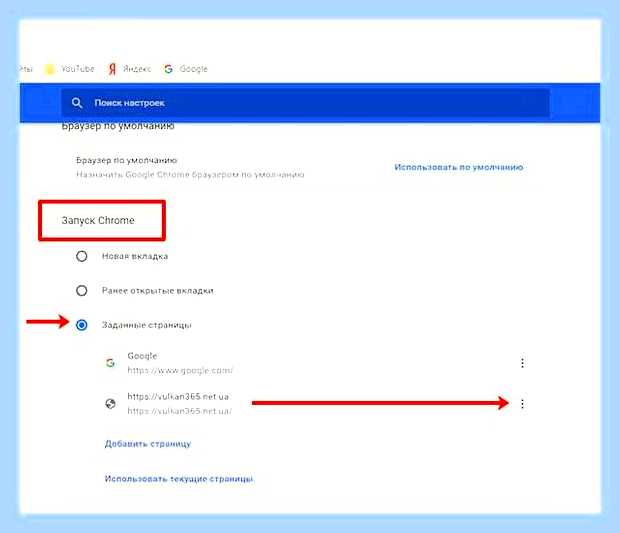Select the Новая вкладка radio option
The image size is (620, 533).
[82, 256]
